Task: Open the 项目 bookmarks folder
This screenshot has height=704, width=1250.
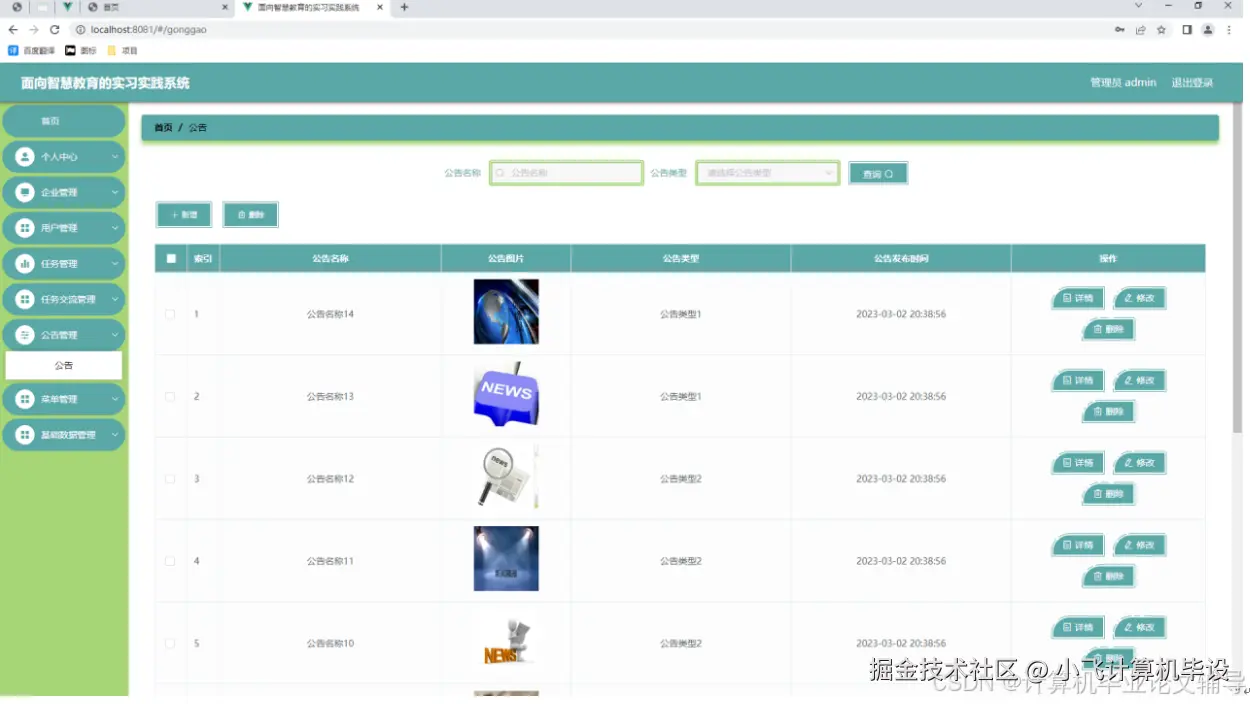Action: (123, 50)
